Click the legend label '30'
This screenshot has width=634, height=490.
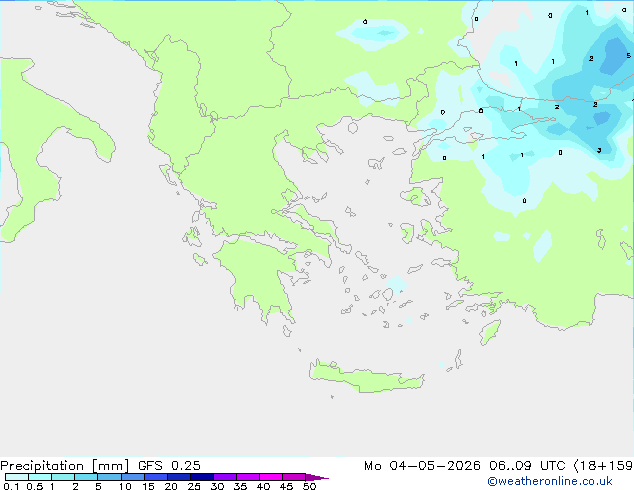point(217,486)
